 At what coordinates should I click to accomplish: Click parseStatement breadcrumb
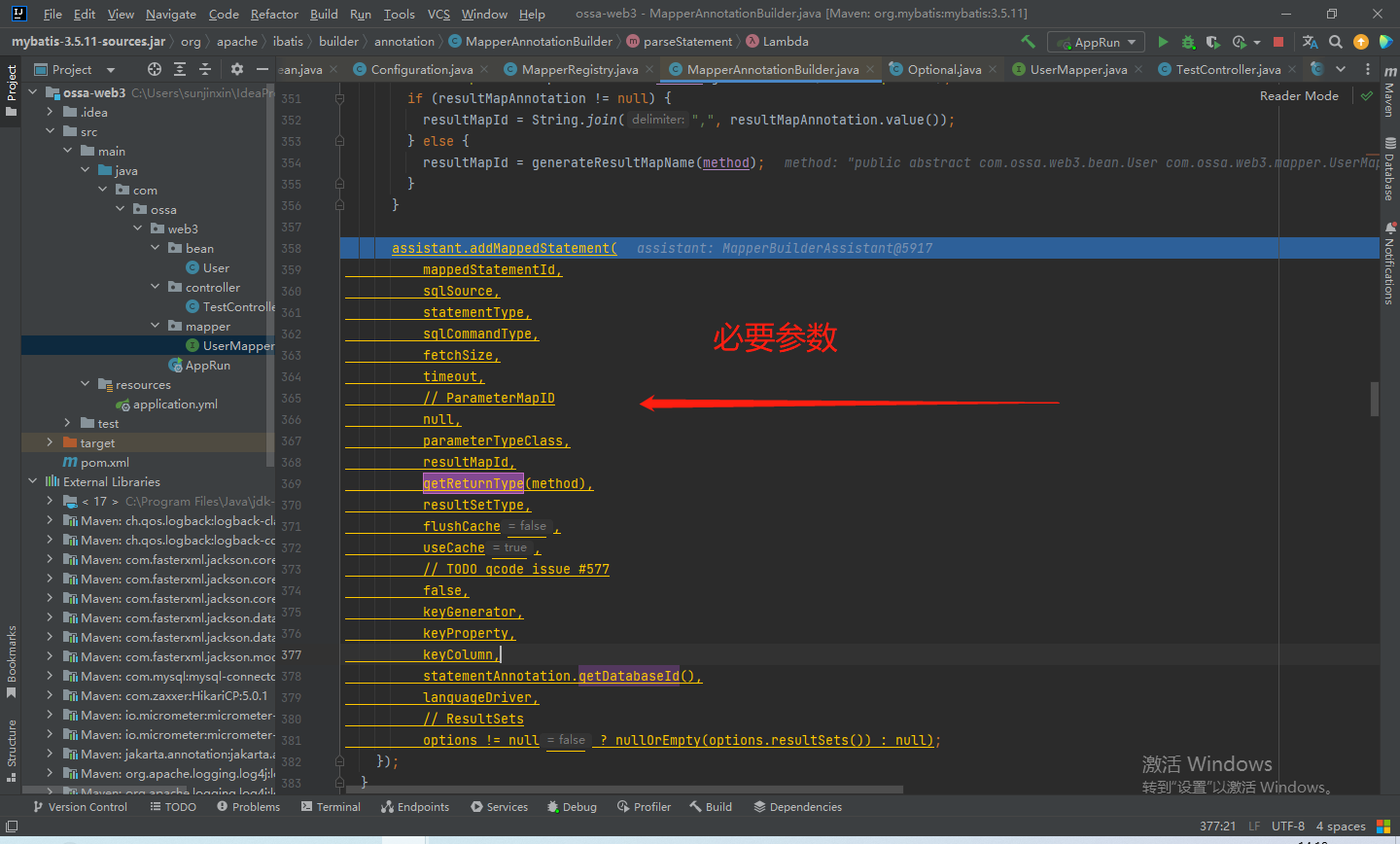coord(686,42)
